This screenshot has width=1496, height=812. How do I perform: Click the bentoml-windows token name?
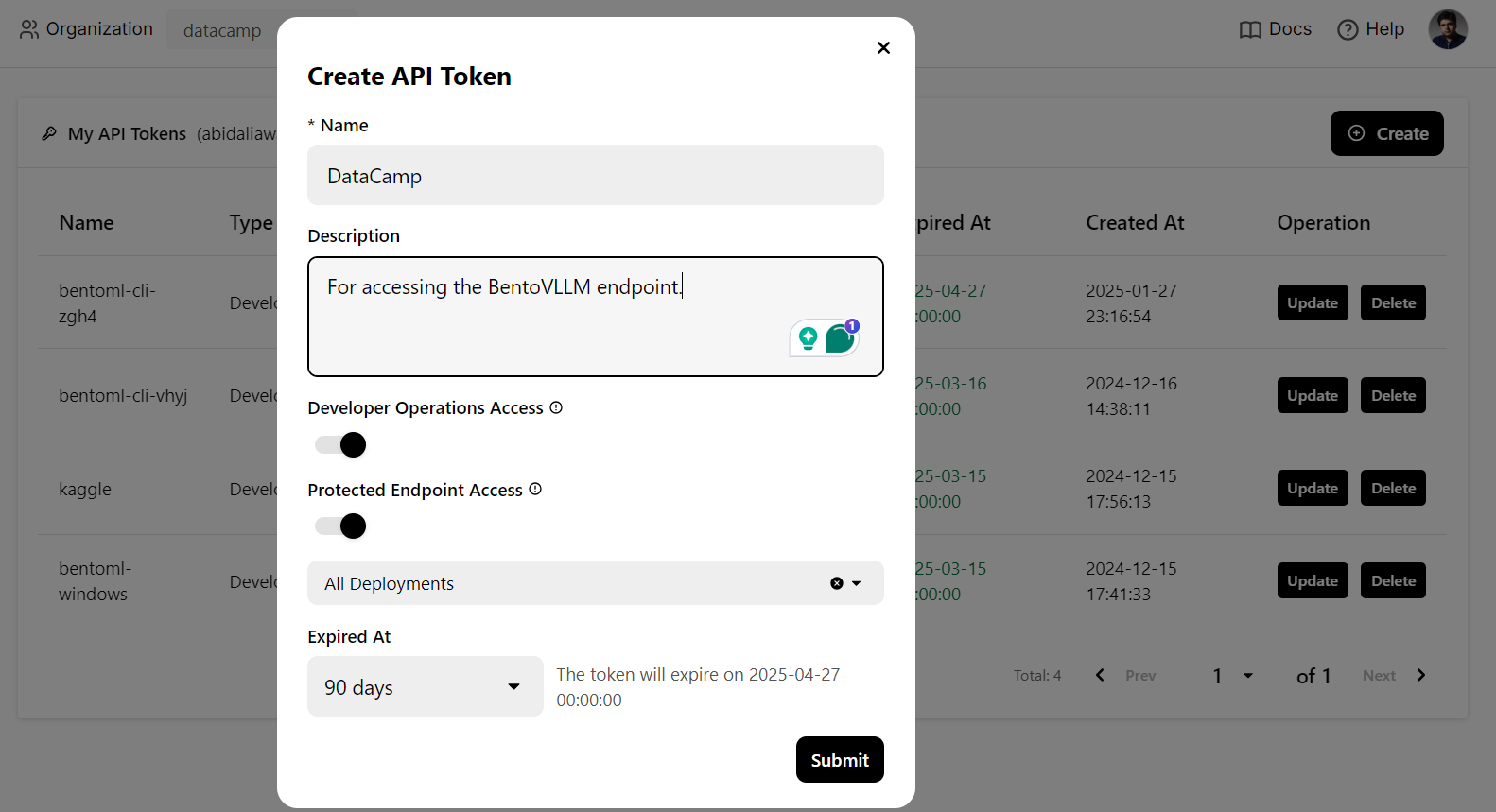click(95, 580)
